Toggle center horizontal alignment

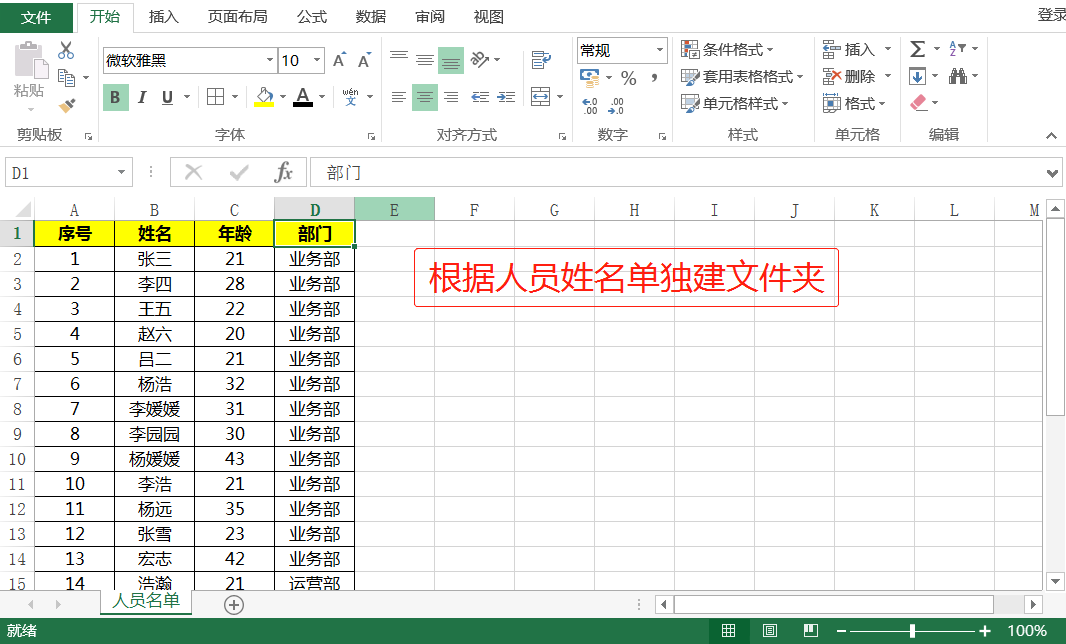425,97
